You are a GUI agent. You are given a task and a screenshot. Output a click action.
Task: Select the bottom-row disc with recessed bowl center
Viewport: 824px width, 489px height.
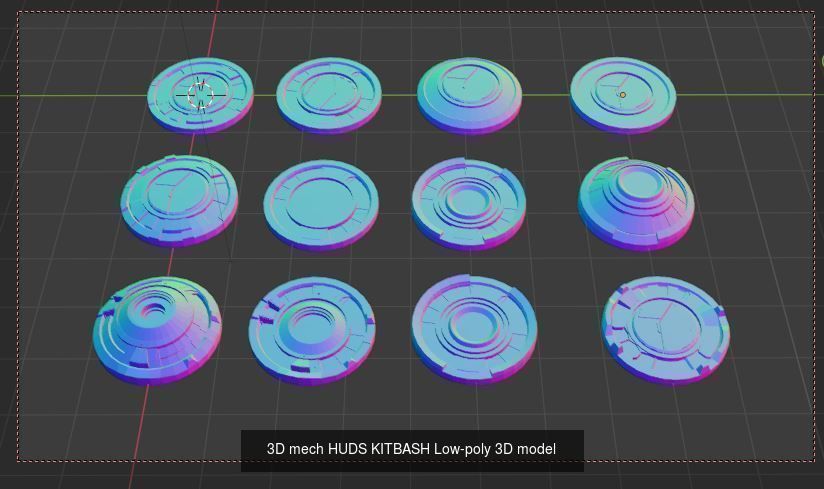312,331
